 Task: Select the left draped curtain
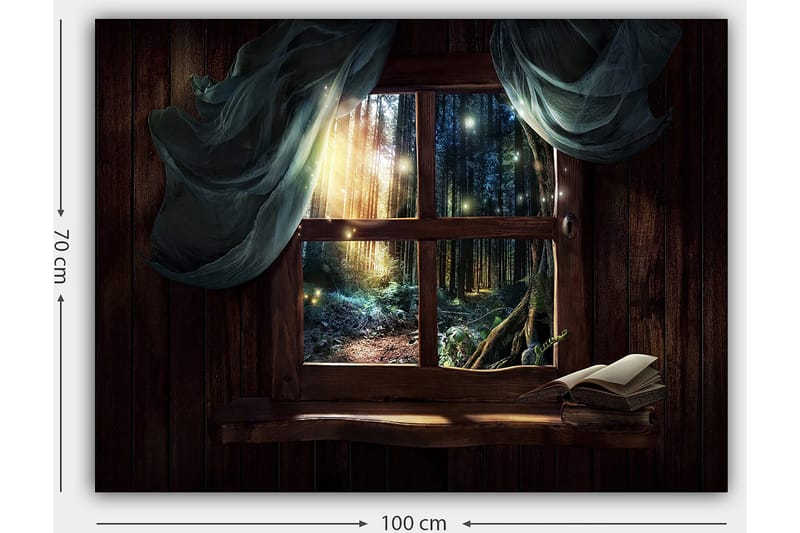(x=250, y=150)
